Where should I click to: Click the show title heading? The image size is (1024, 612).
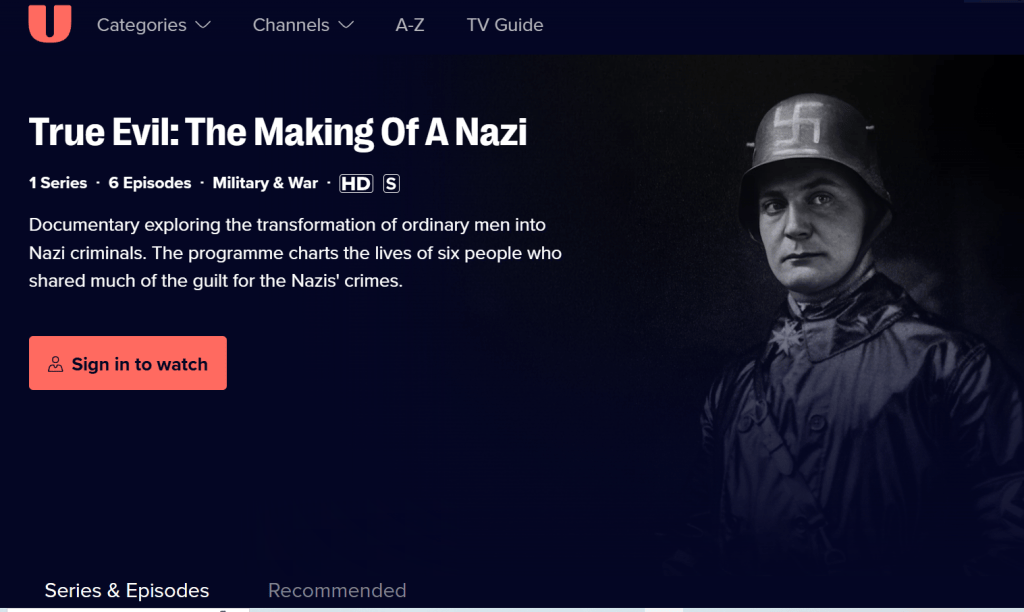278,132
